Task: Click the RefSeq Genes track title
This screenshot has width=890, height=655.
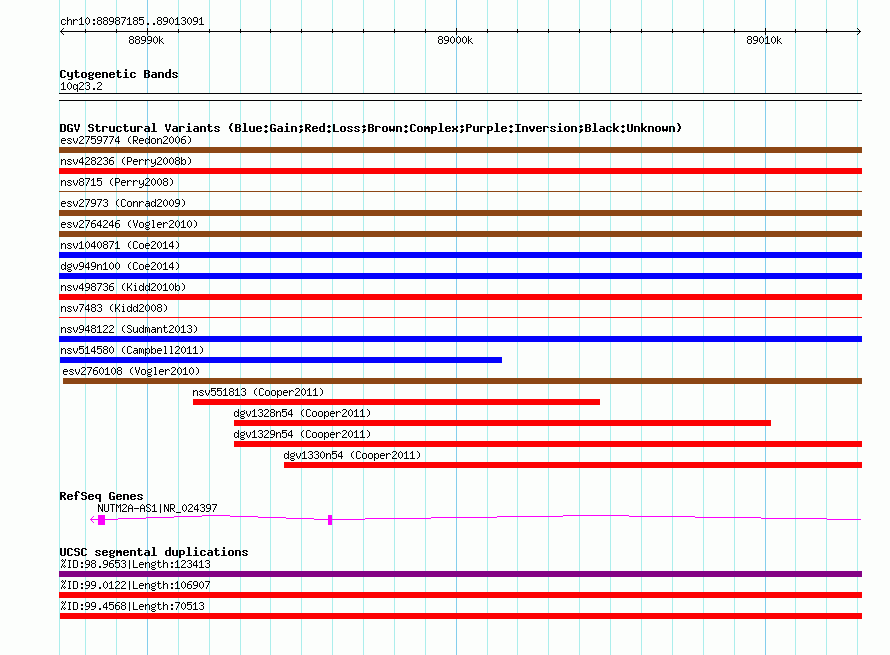Action: click(101, 496)
